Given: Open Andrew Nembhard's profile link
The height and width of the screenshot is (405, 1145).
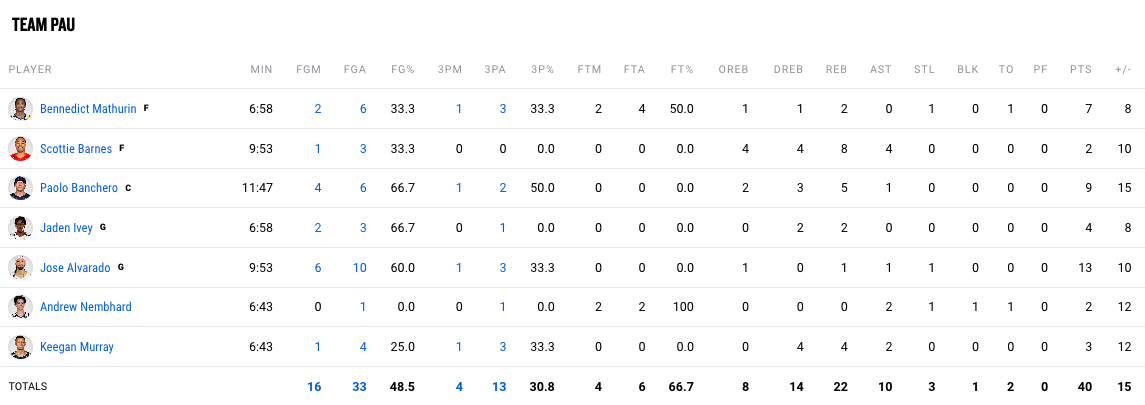Looking at the screenshot, I should coord(86,307).
